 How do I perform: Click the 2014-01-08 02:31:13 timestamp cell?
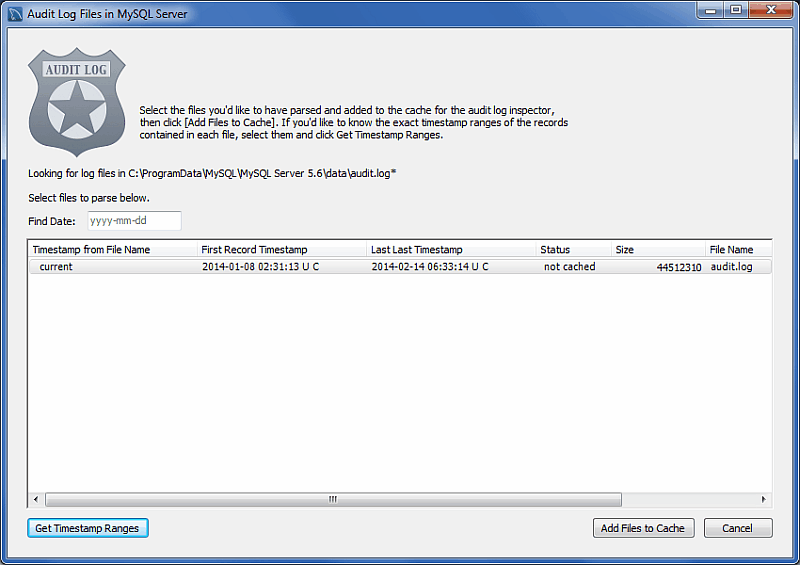[x=261, y=266]
